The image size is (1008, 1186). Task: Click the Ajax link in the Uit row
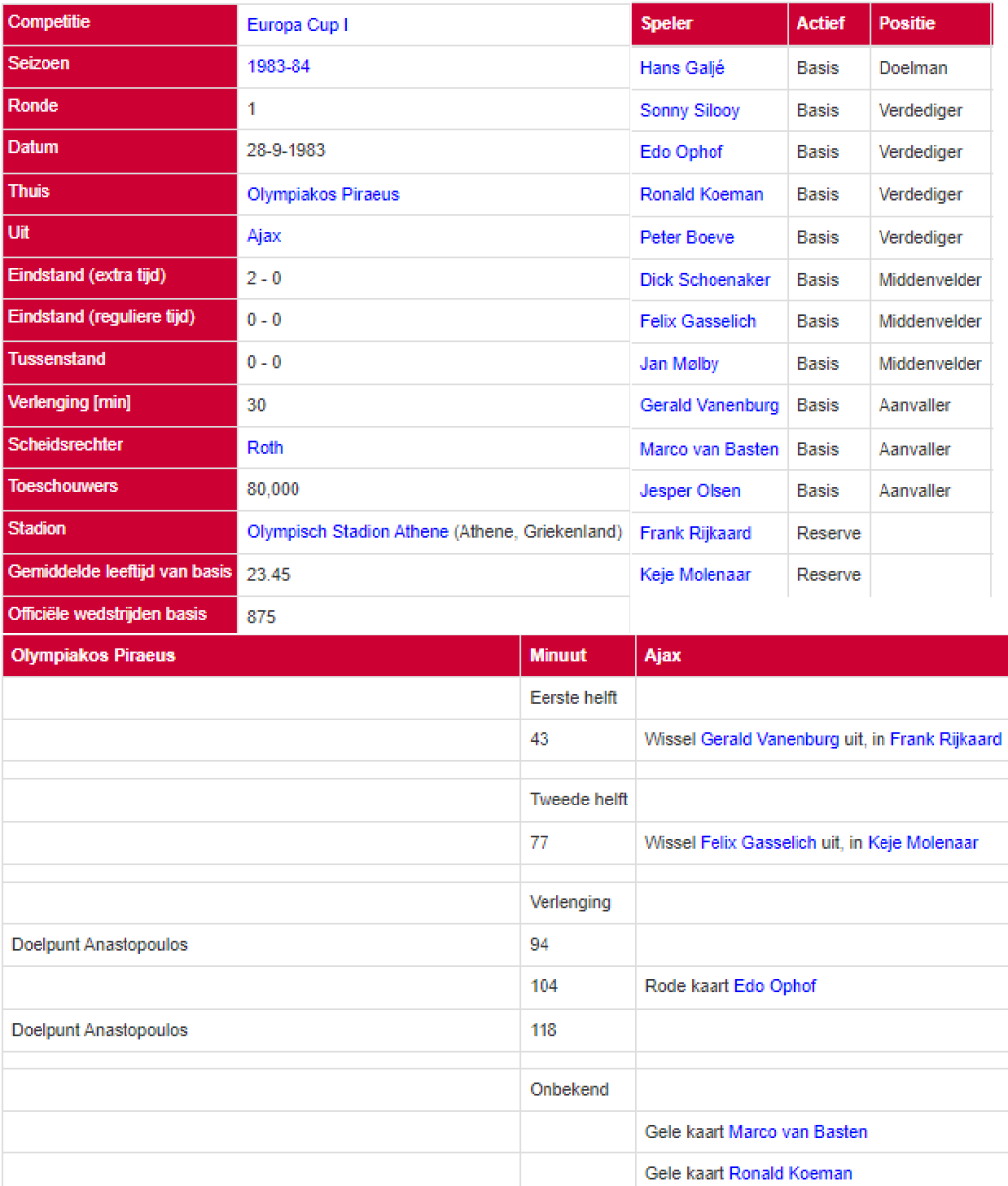pyautogui.click(x=264, y=236)
